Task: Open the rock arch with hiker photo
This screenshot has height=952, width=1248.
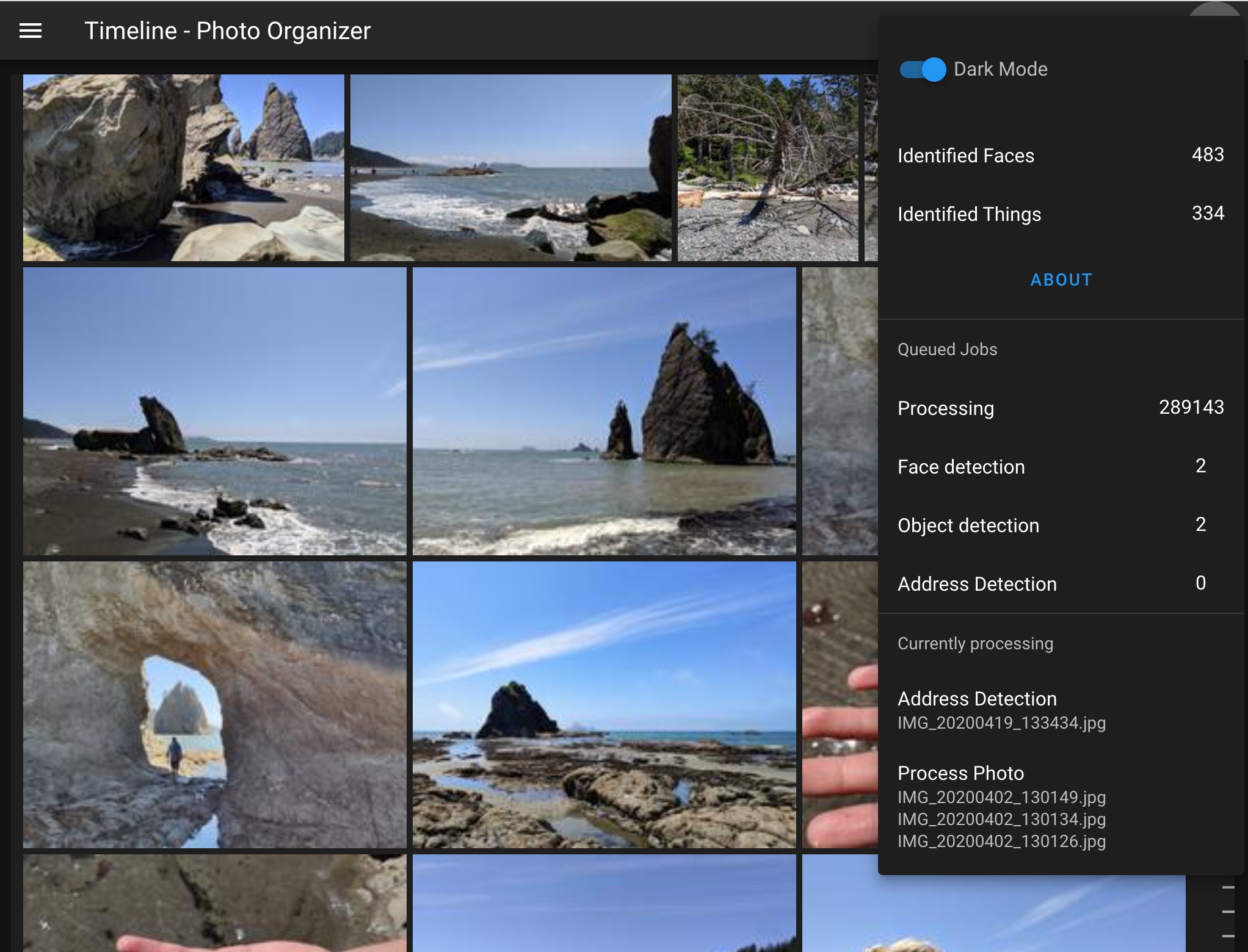Action: point(214,705)
